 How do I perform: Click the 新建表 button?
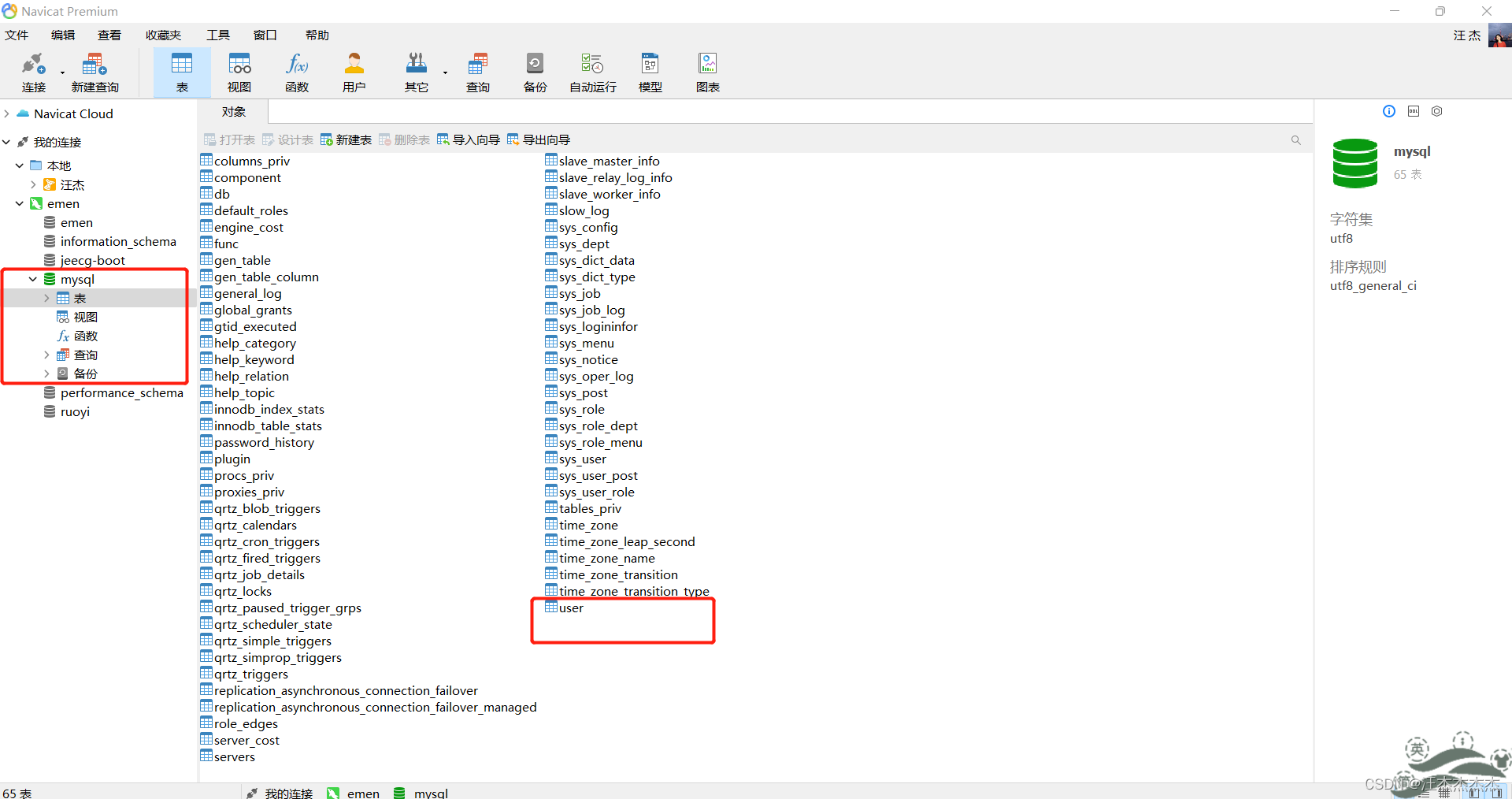346,139
